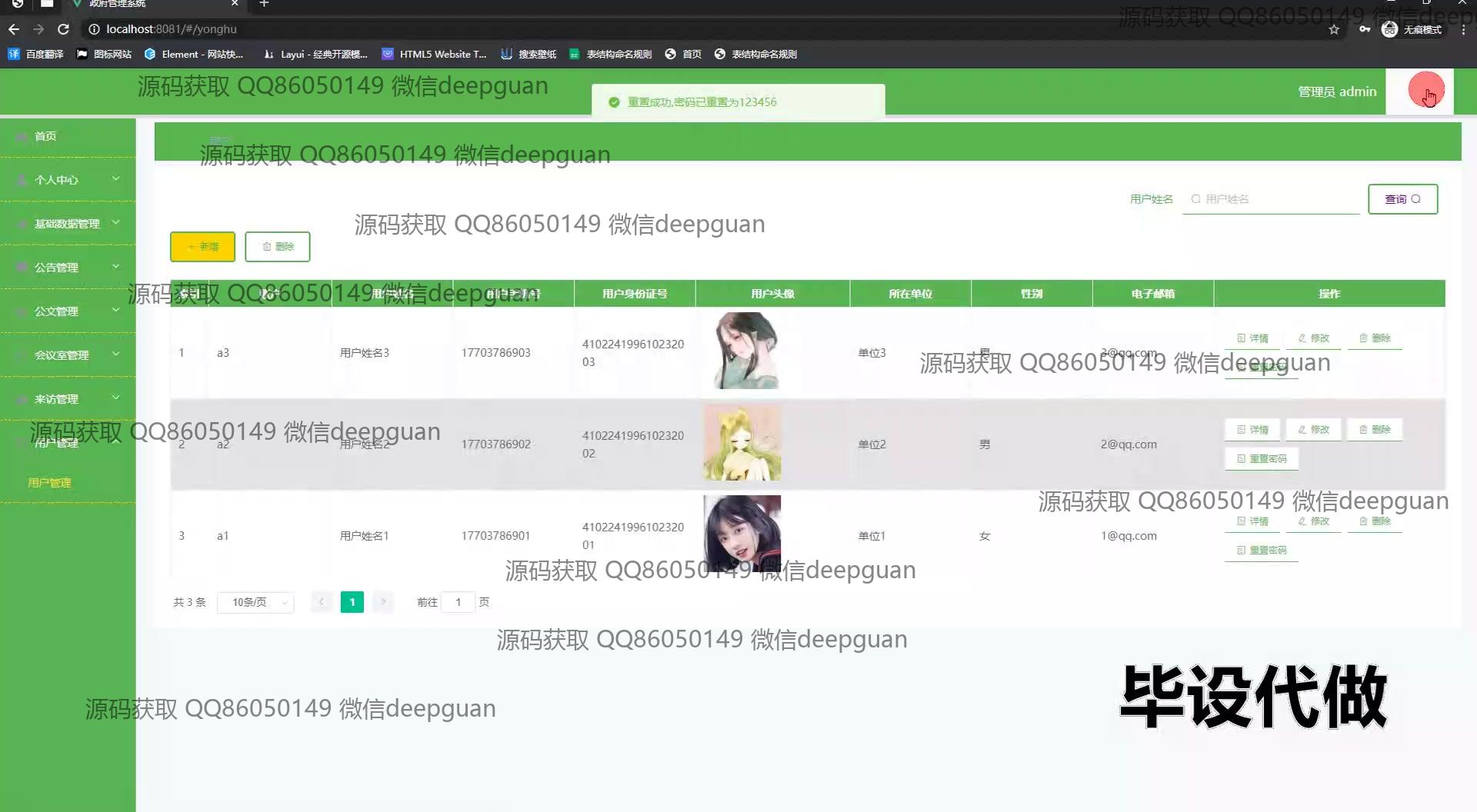Click the browser forward arrow
1477x812 pixels.
coord(38,29)
